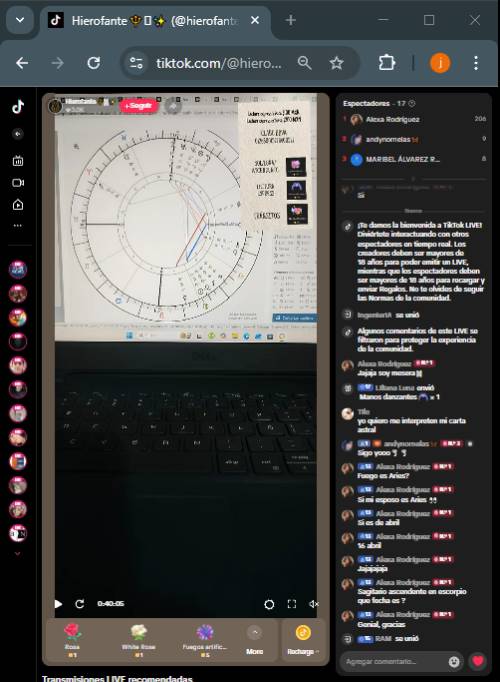
Task: Send the Rosa gift
Action: coord(73,640)
